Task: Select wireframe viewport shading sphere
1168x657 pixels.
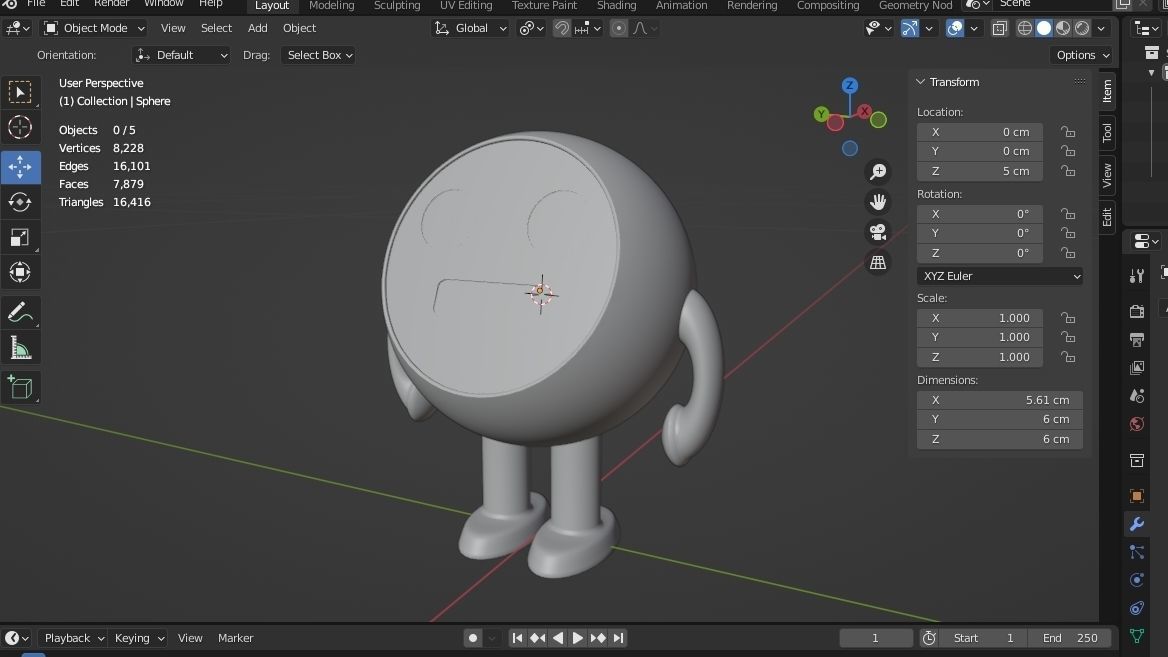Action: [1025, 28]
